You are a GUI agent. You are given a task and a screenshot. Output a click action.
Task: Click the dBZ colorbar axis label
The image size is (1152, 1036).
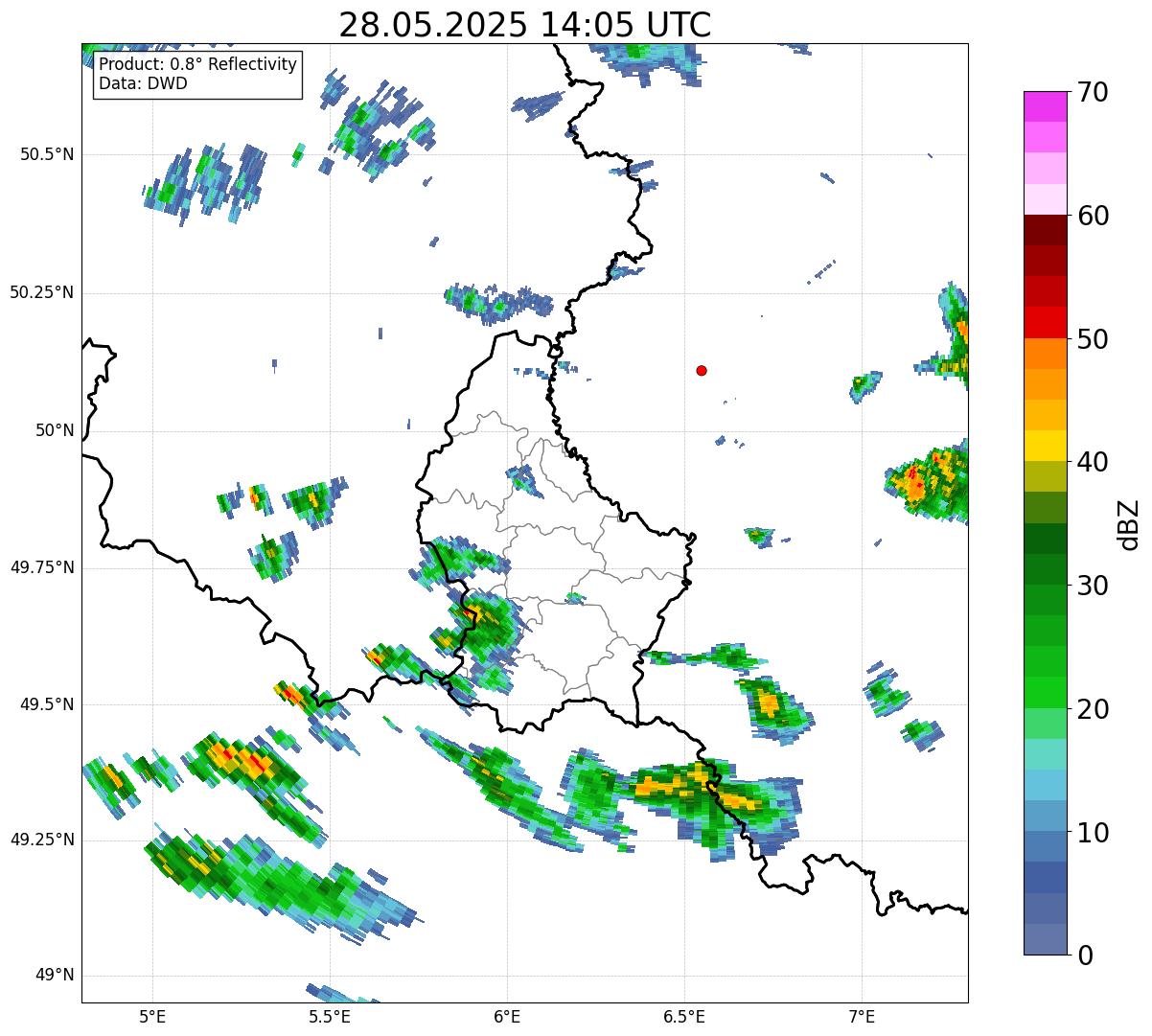click(x=1129, y=524)
